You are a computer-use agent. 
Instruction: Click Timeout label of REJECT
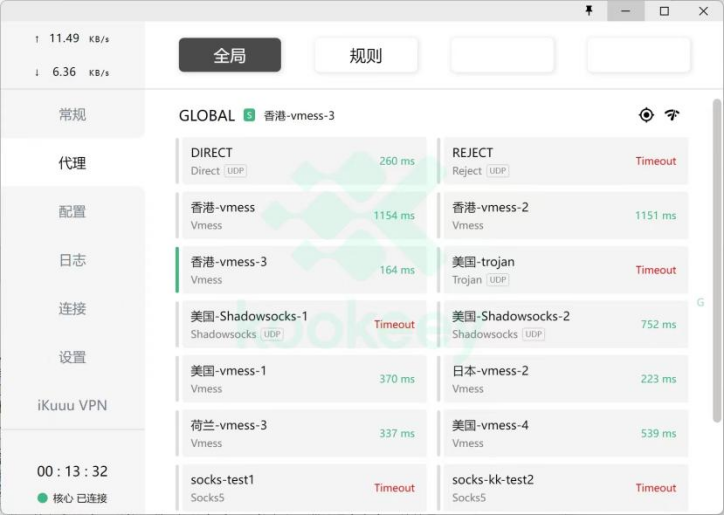click(656, 161)
